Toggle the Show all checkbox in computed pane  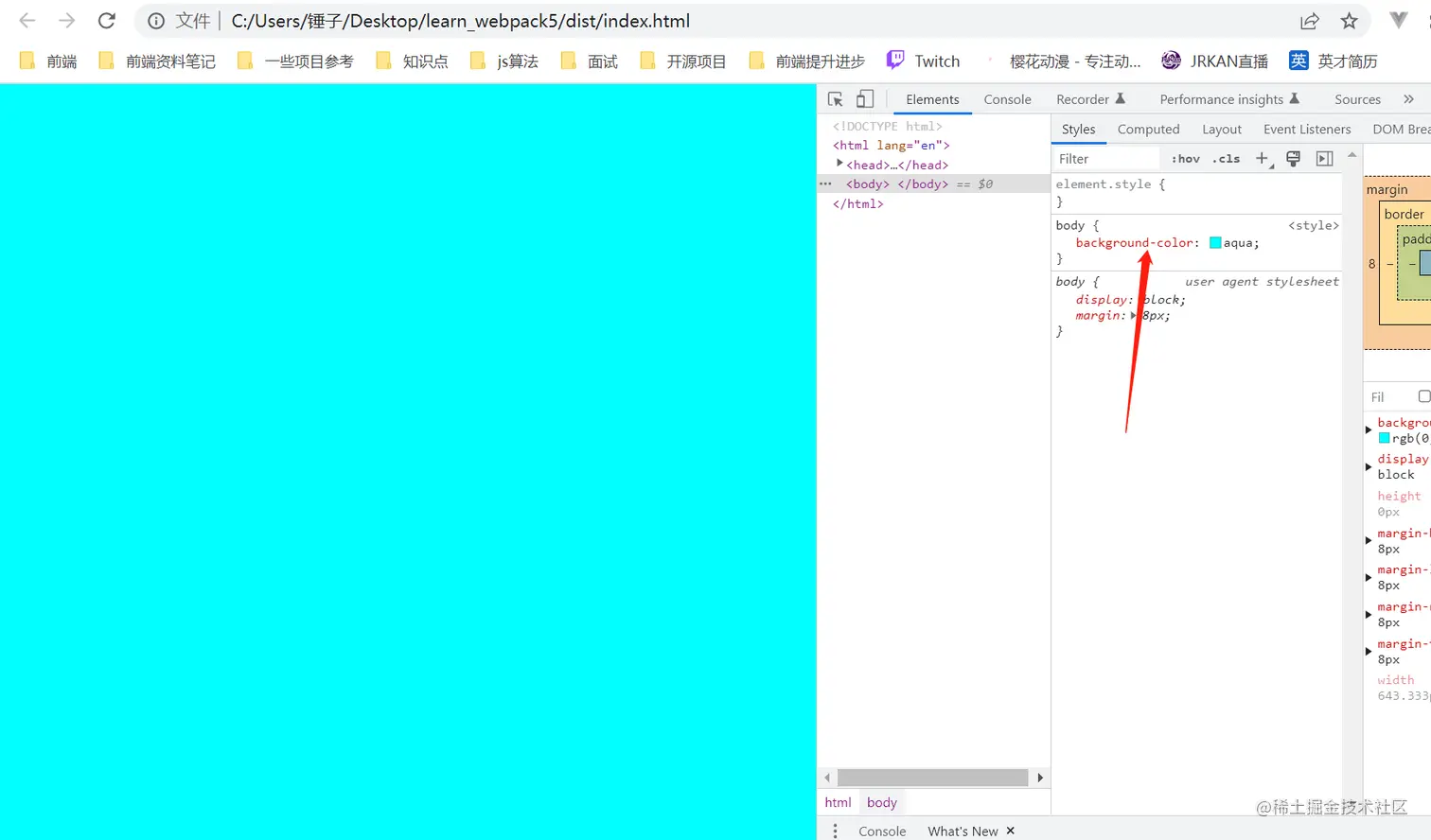1424,396
